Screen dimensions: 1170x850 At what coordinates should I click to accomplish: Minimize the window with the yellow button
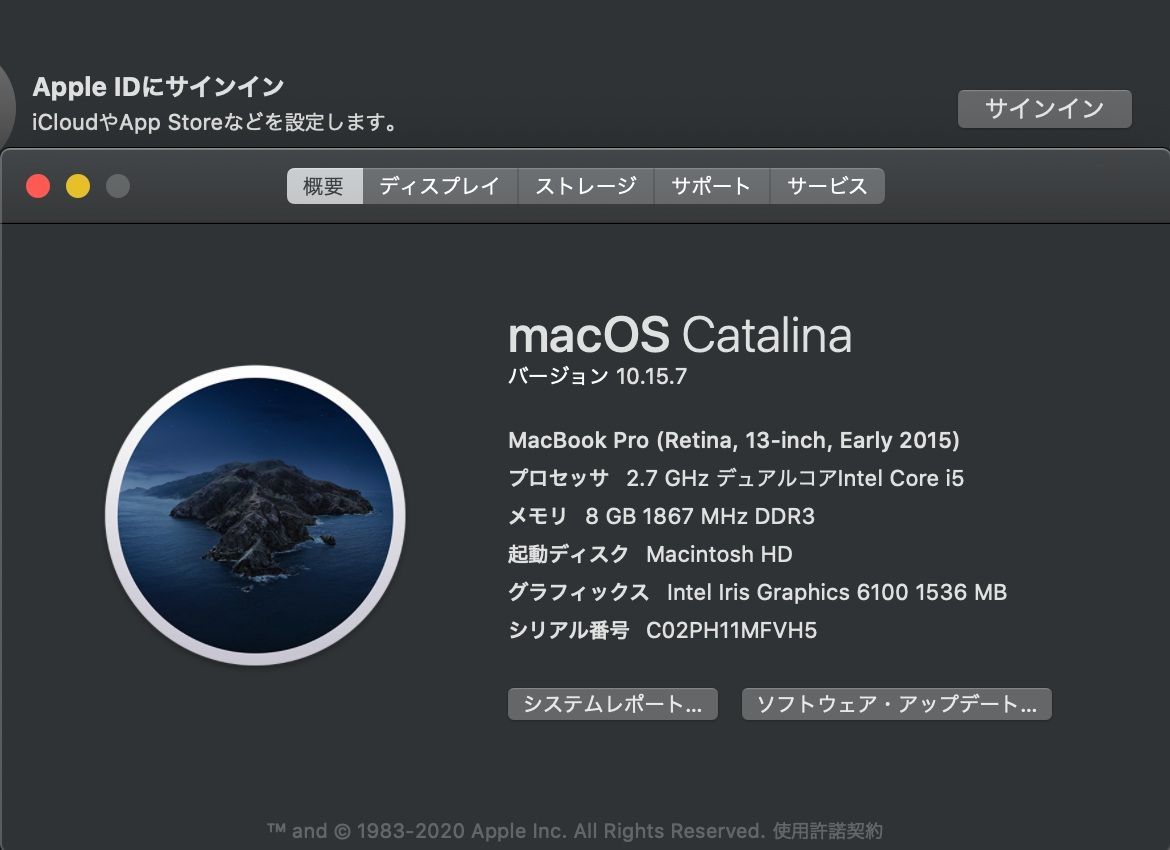(78, 186)
